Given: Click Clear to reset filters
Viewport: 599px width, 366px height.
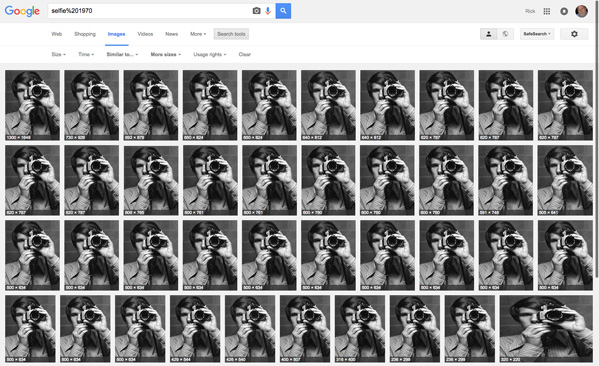Looking at the screenshot, I should pos(244,54).
